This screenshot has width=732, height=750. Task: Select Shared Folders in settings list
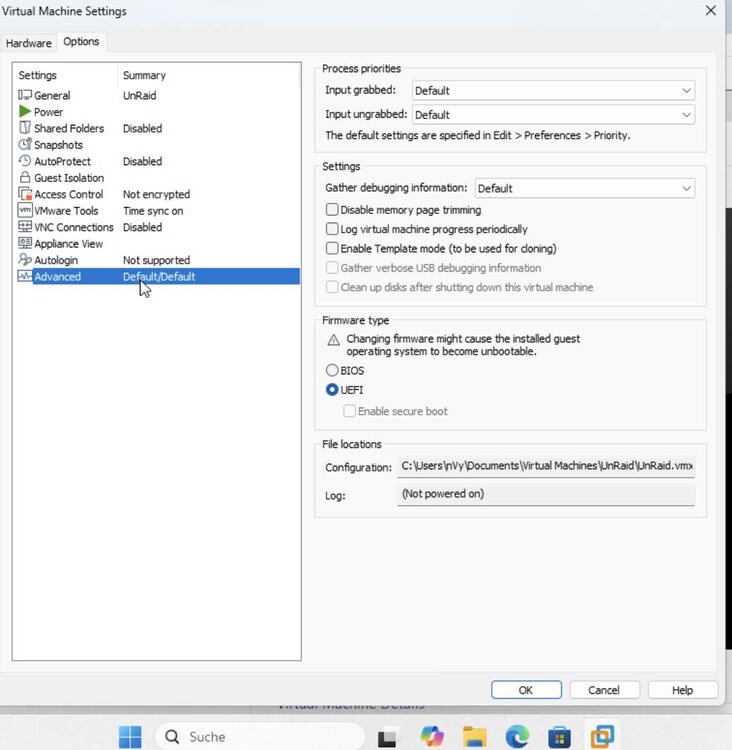click(x=69, y=128)
